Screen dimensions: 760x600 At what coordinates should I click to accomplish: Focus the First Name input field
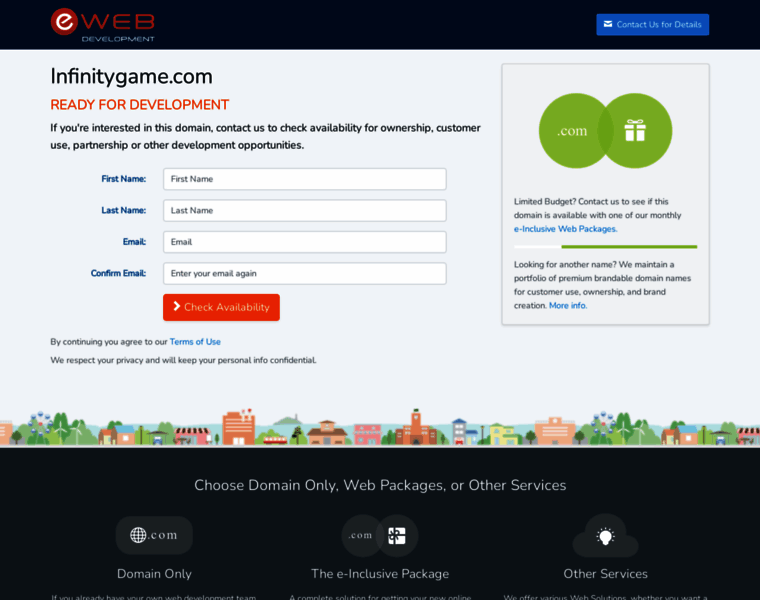[304, 179]
